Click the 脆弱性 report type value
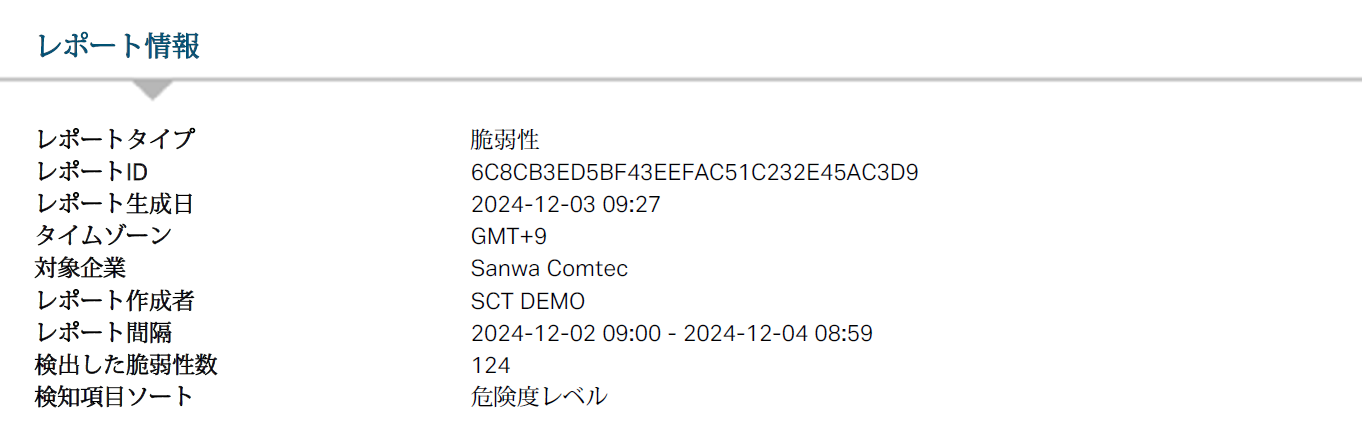Screen dimensions: 1362x433 click(x=505, y=140)
